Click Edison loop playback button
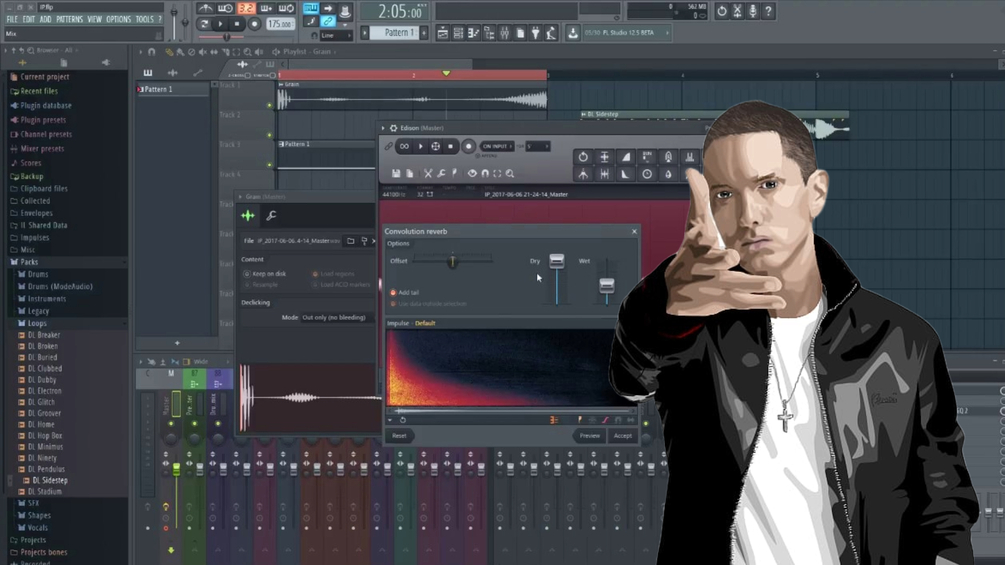The image size is (1005, 565). [404, 147]
